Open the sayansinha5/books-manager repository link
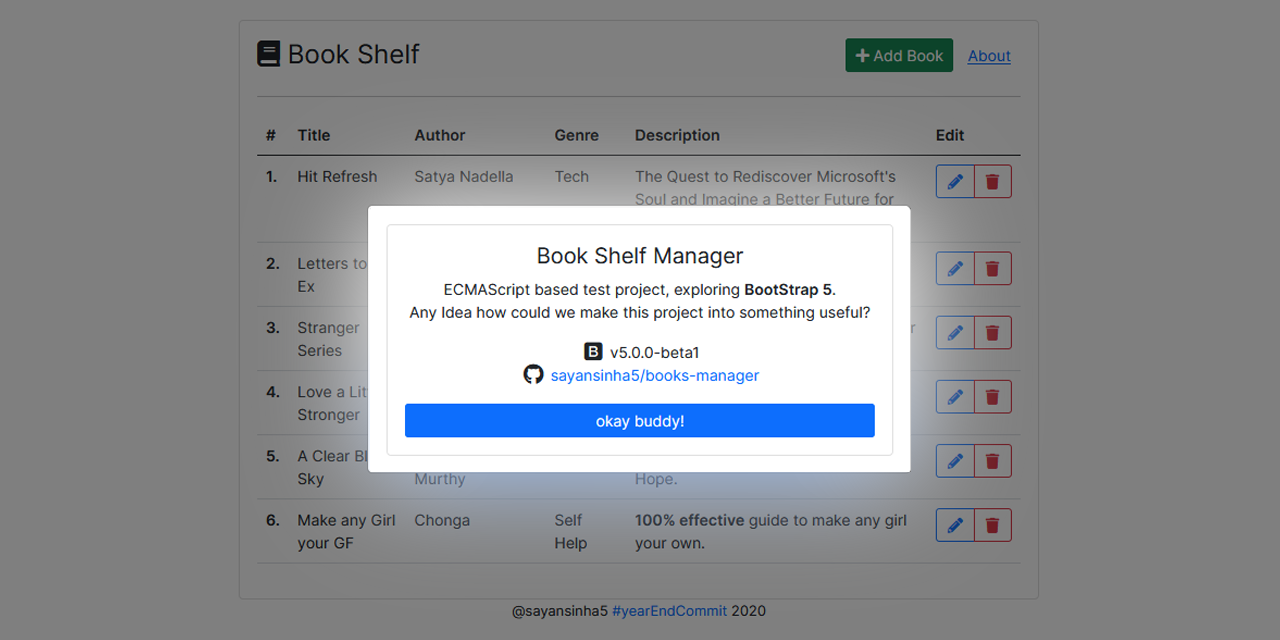This screenshot has width=1280, height=640. click(654, 375)
